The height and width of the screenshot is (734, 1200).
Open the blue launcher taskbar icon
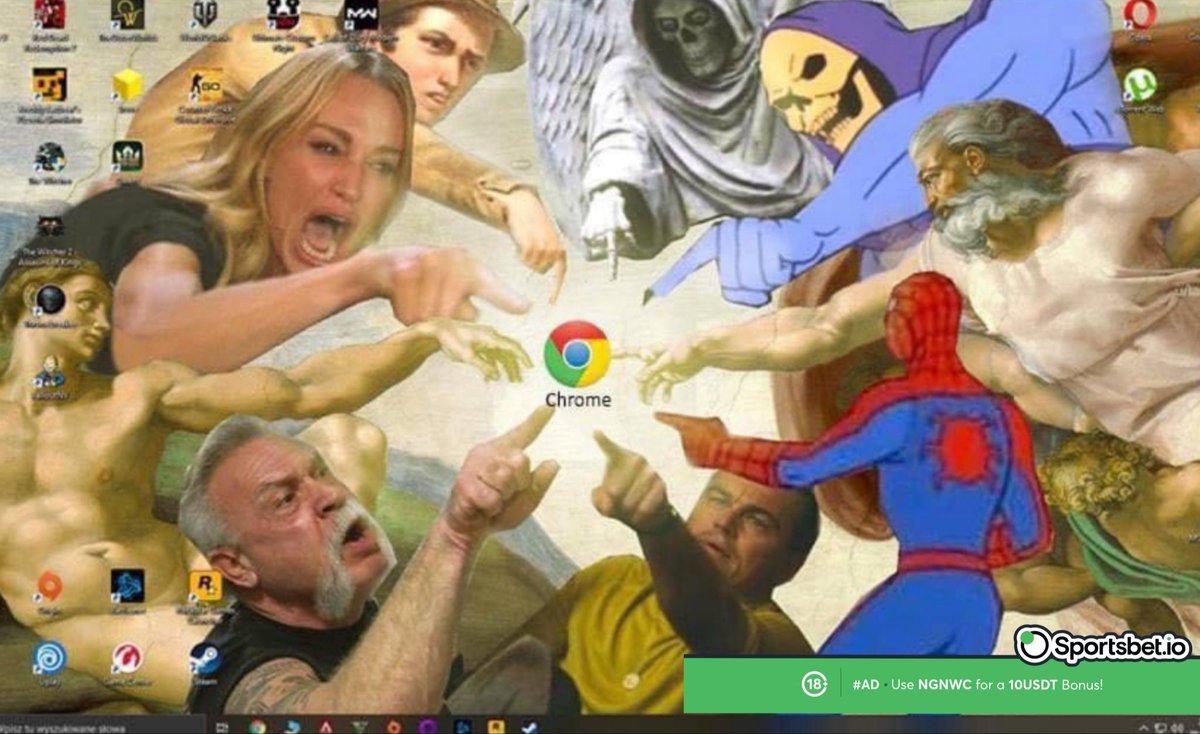[463, 727]
